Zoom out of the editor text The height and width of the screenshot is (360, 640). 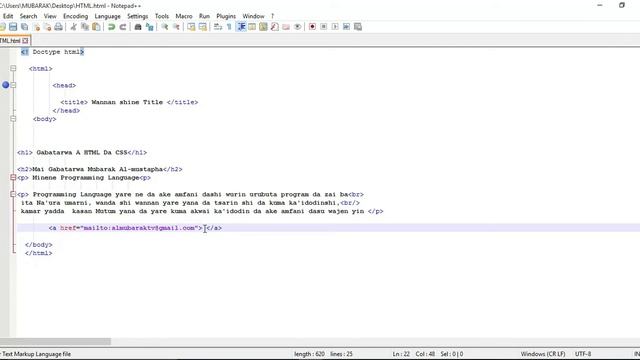coord(176,27)
